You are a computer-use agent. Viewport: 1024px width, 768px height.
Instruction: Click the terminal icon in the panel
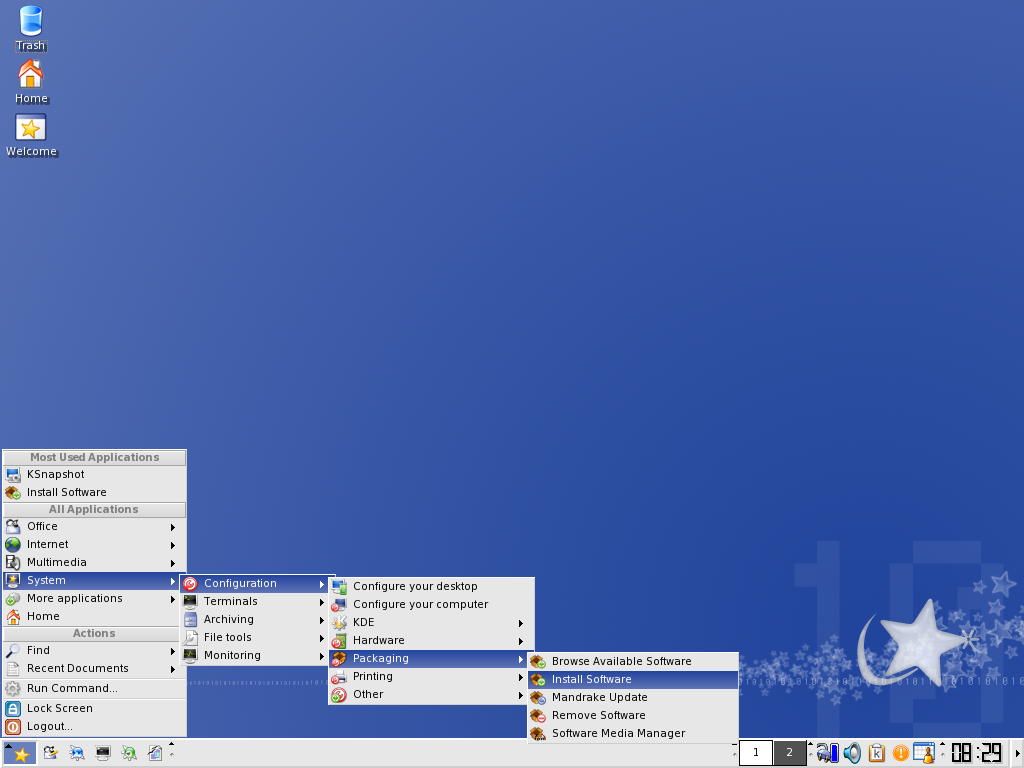click(103, 754)
